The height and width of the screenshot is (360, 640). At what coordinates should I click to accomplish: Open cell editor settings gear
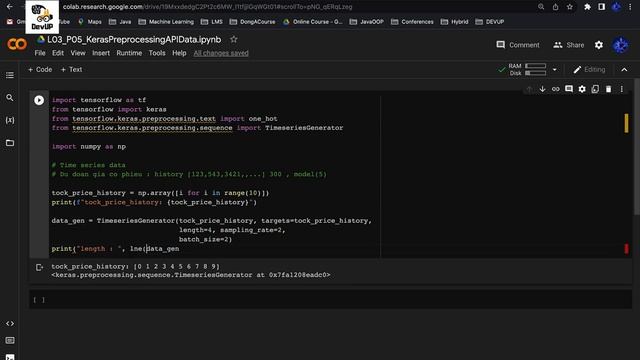[x=582, y=89]
